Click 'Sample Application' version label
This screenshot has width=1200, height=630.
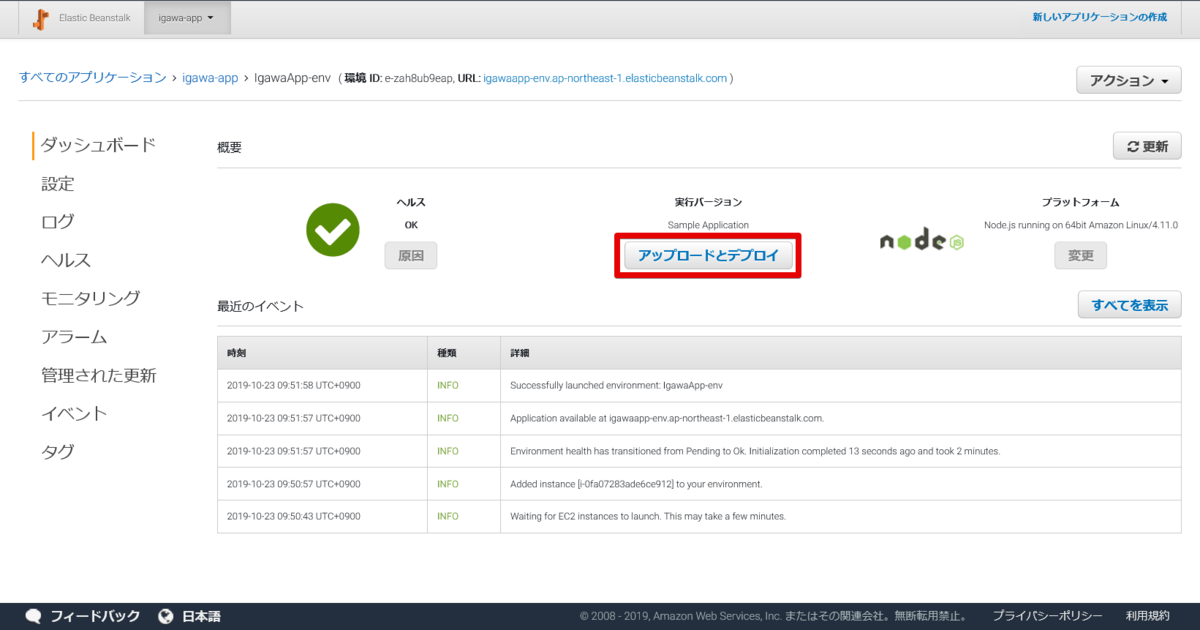click(708, 225)
